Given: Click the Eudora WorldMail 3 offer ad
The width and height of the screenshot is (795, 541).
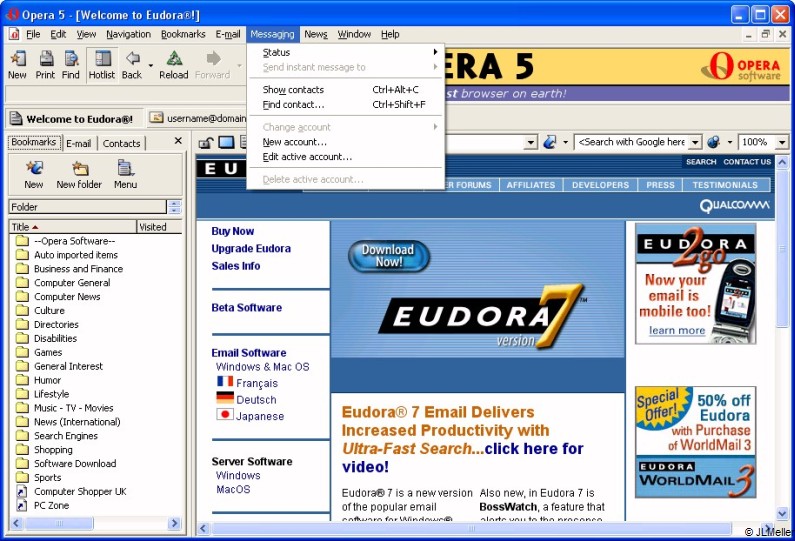Looking at the screenshot, I should [x=695, y=442].
